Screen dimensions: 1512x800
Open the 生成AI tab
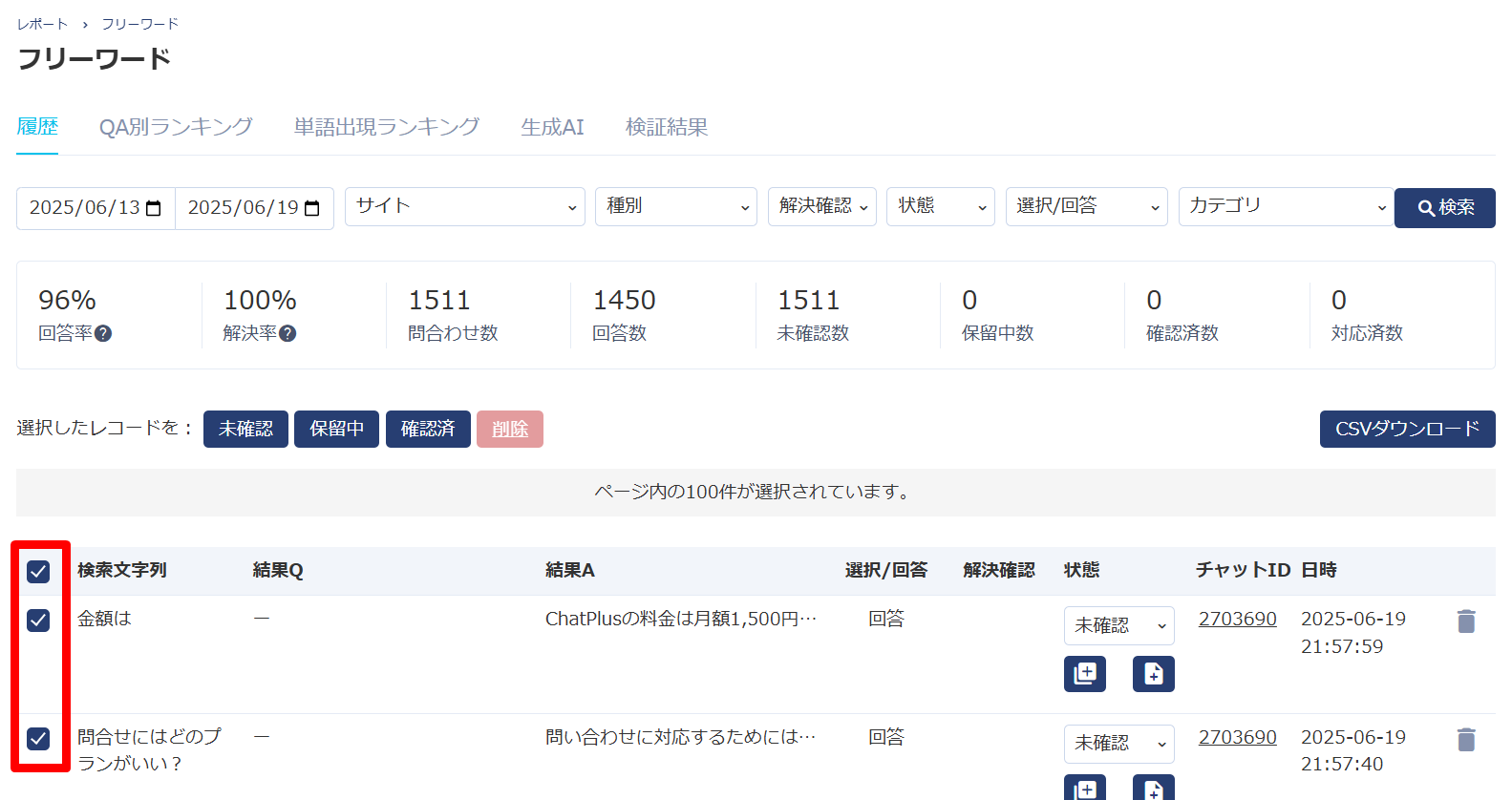[552, 127]
